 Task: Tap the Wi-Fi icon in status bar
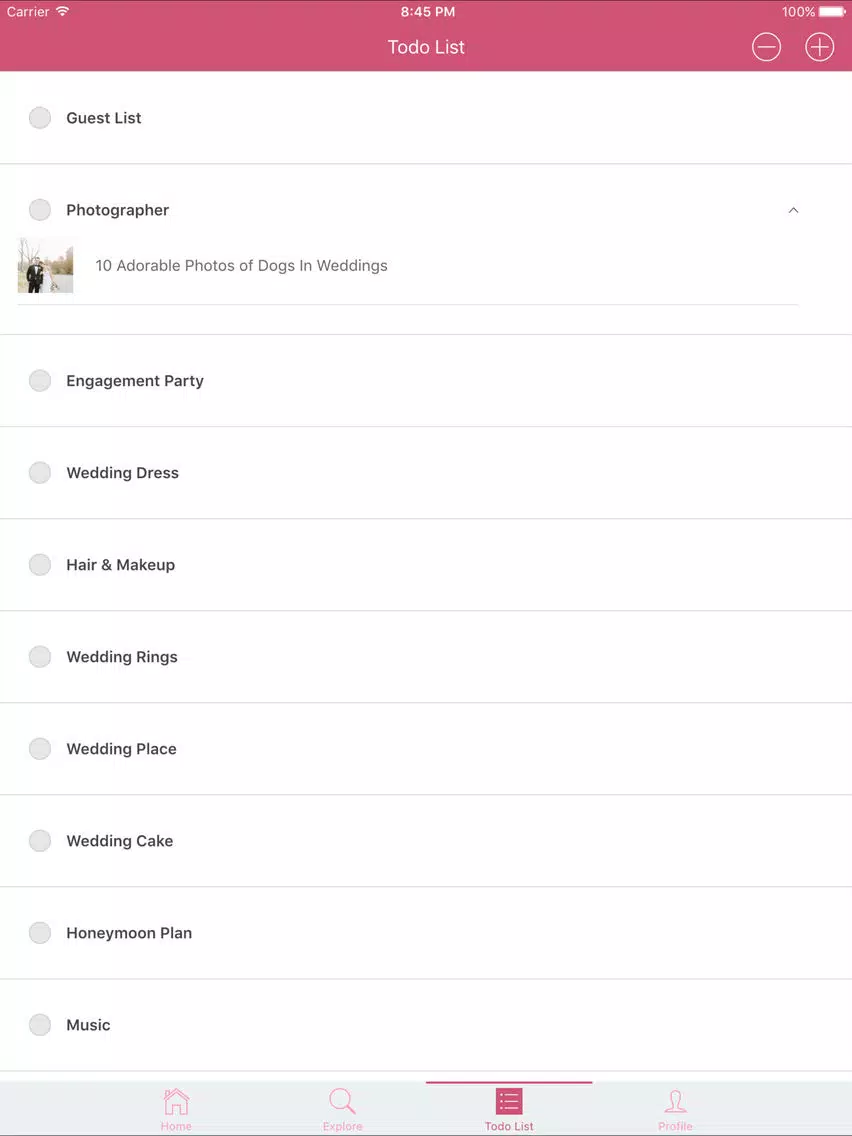(63, 12)
